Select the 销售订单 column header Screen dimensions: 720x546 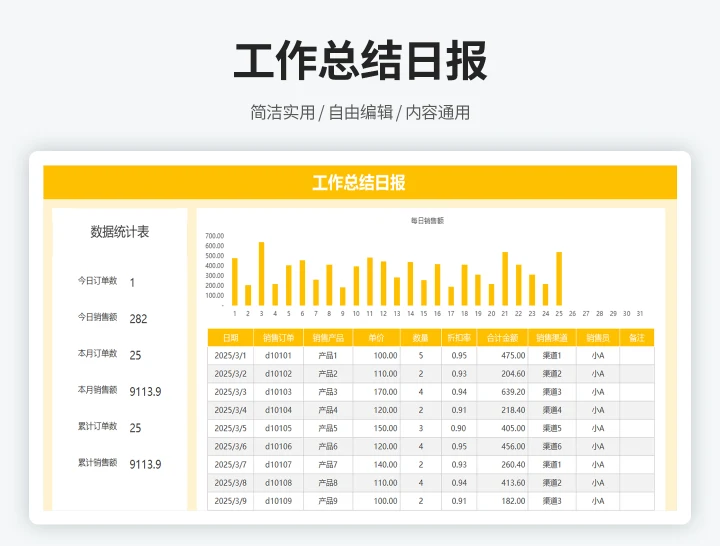coord(278,338)
